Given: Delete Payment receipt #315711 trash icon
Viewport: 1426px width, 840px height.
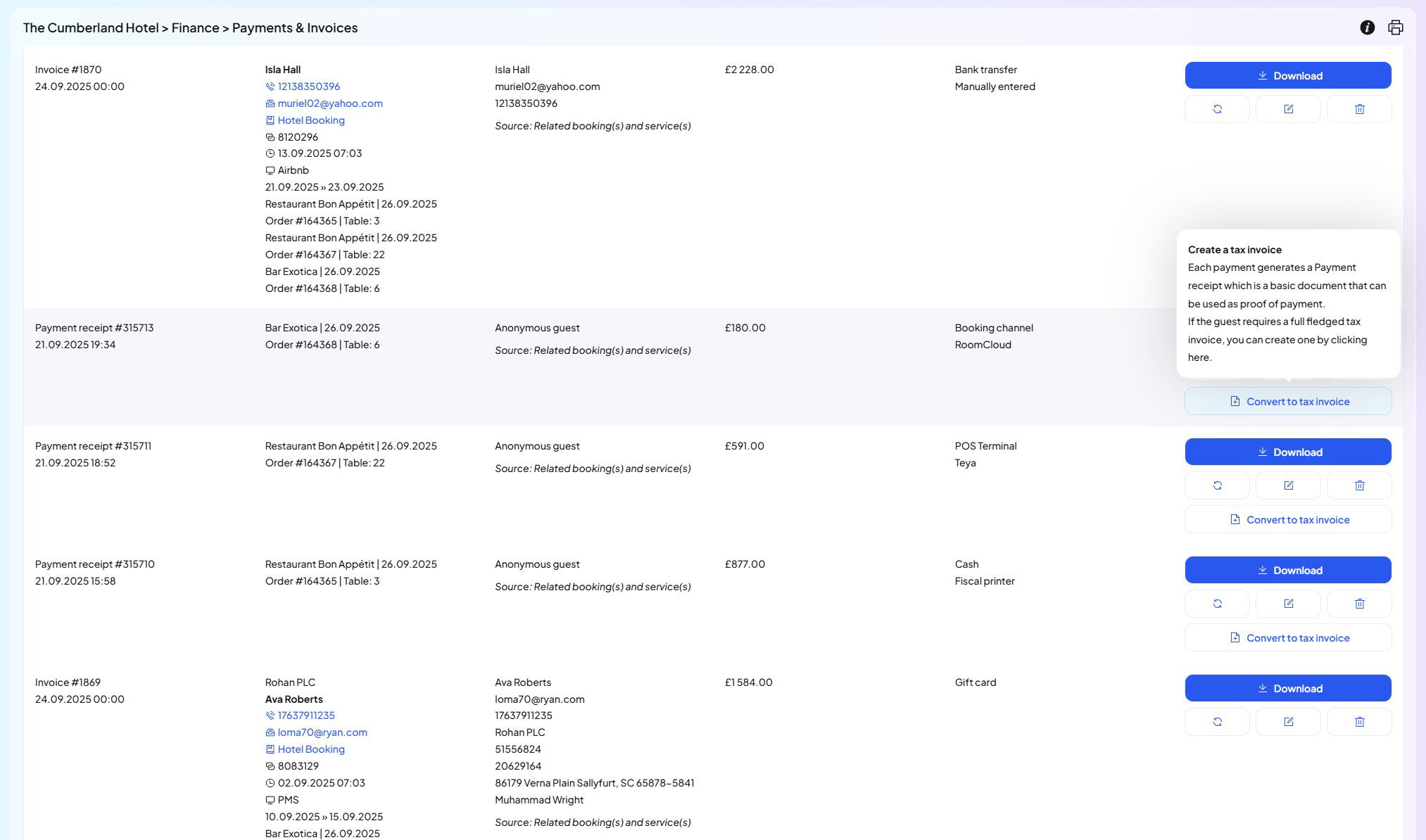Looking at the screenshot, I should 1359,485.
